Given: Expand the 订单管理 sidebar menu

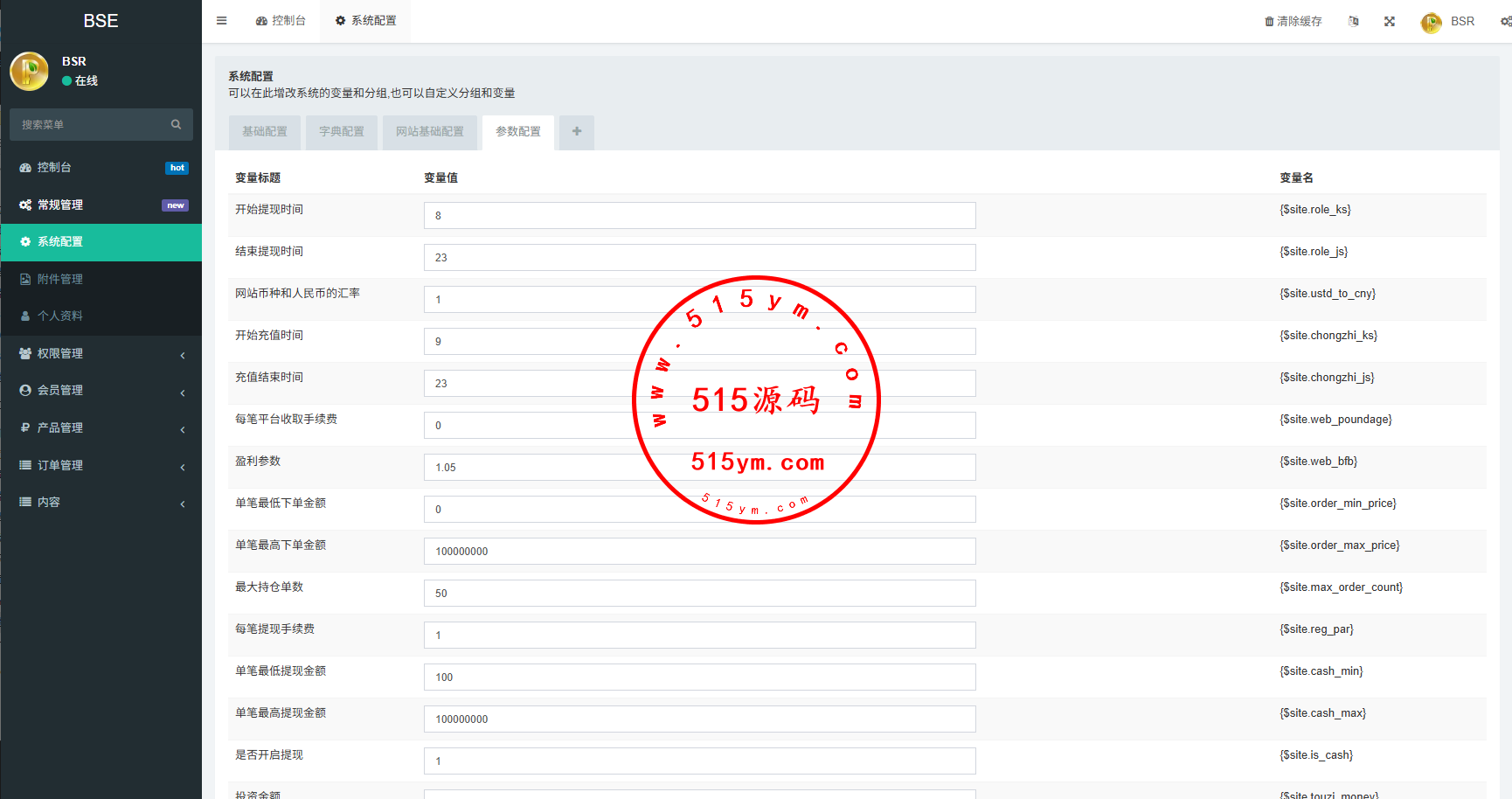Looking at the screenshot, I should pyautogui.click(x=101, y=466).
